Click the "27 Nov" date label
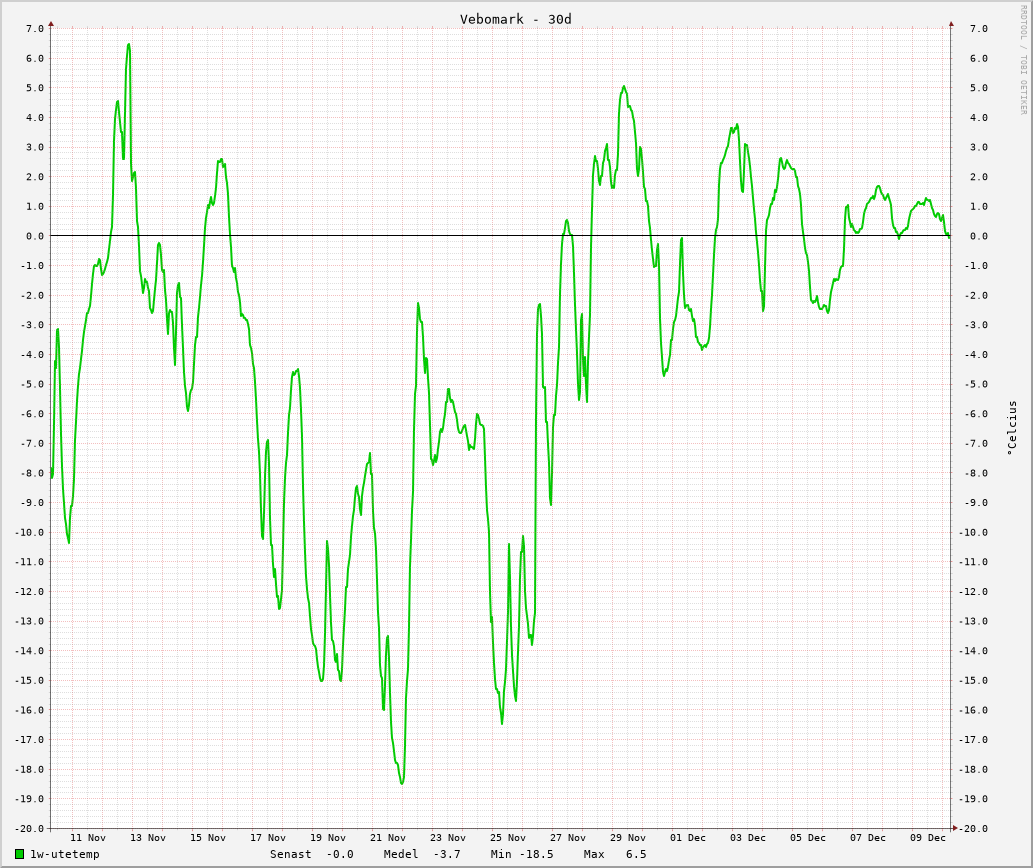 [x=568, y=838]
